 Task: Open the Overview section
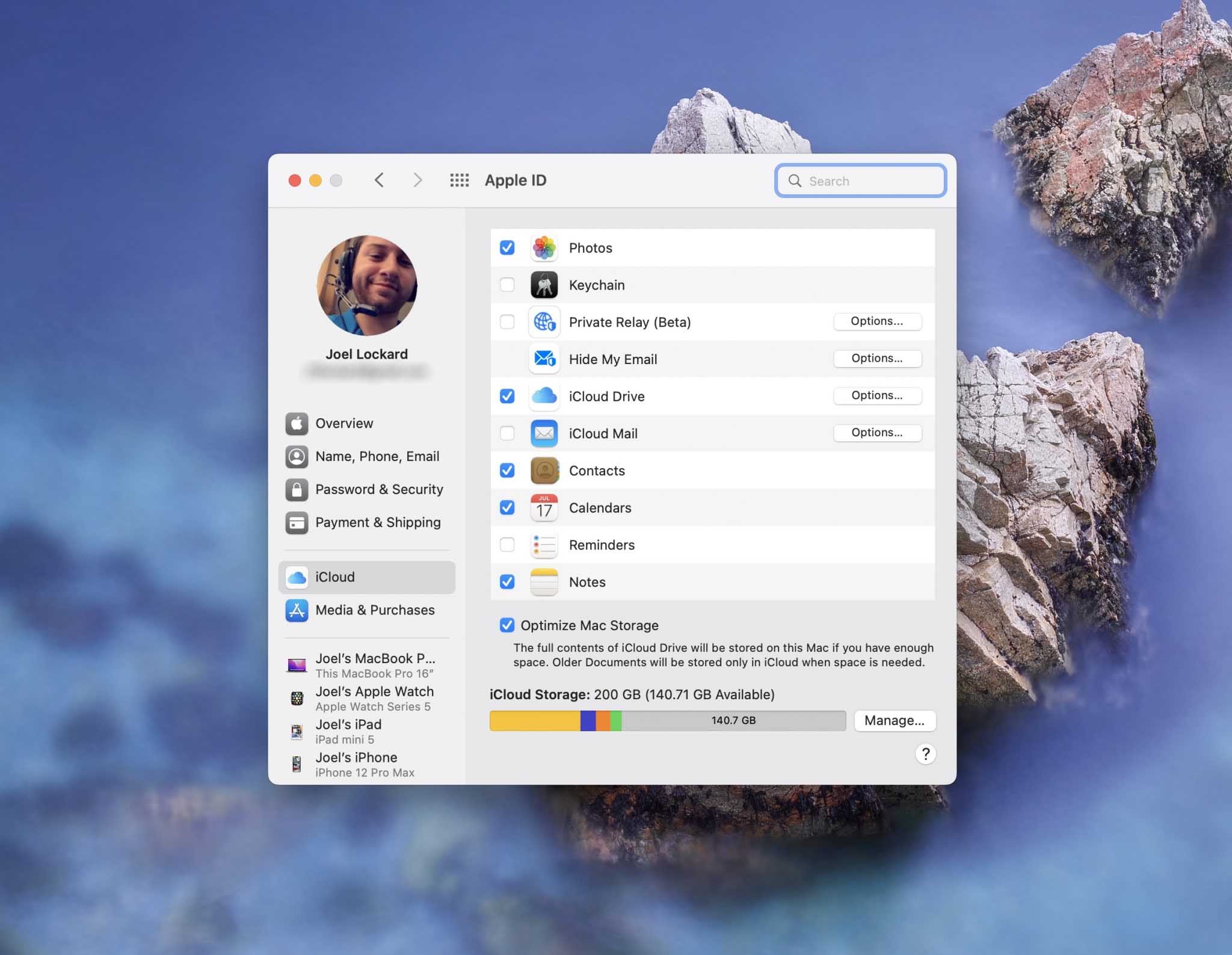(367, 424)
